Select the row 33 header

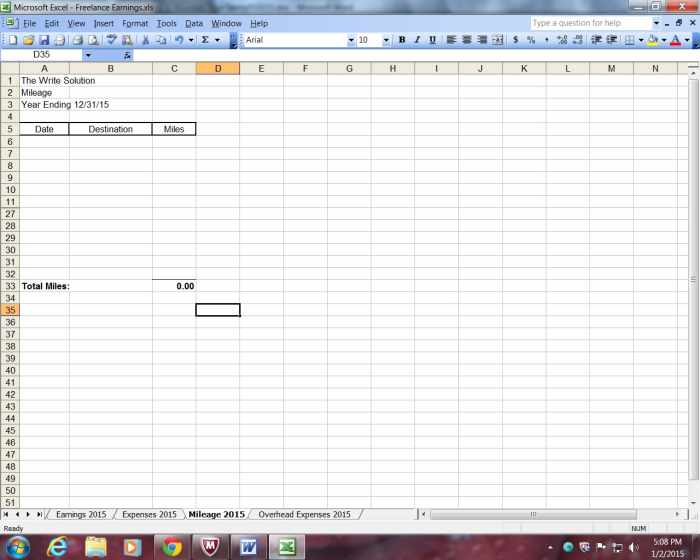(x=10, y=286)
